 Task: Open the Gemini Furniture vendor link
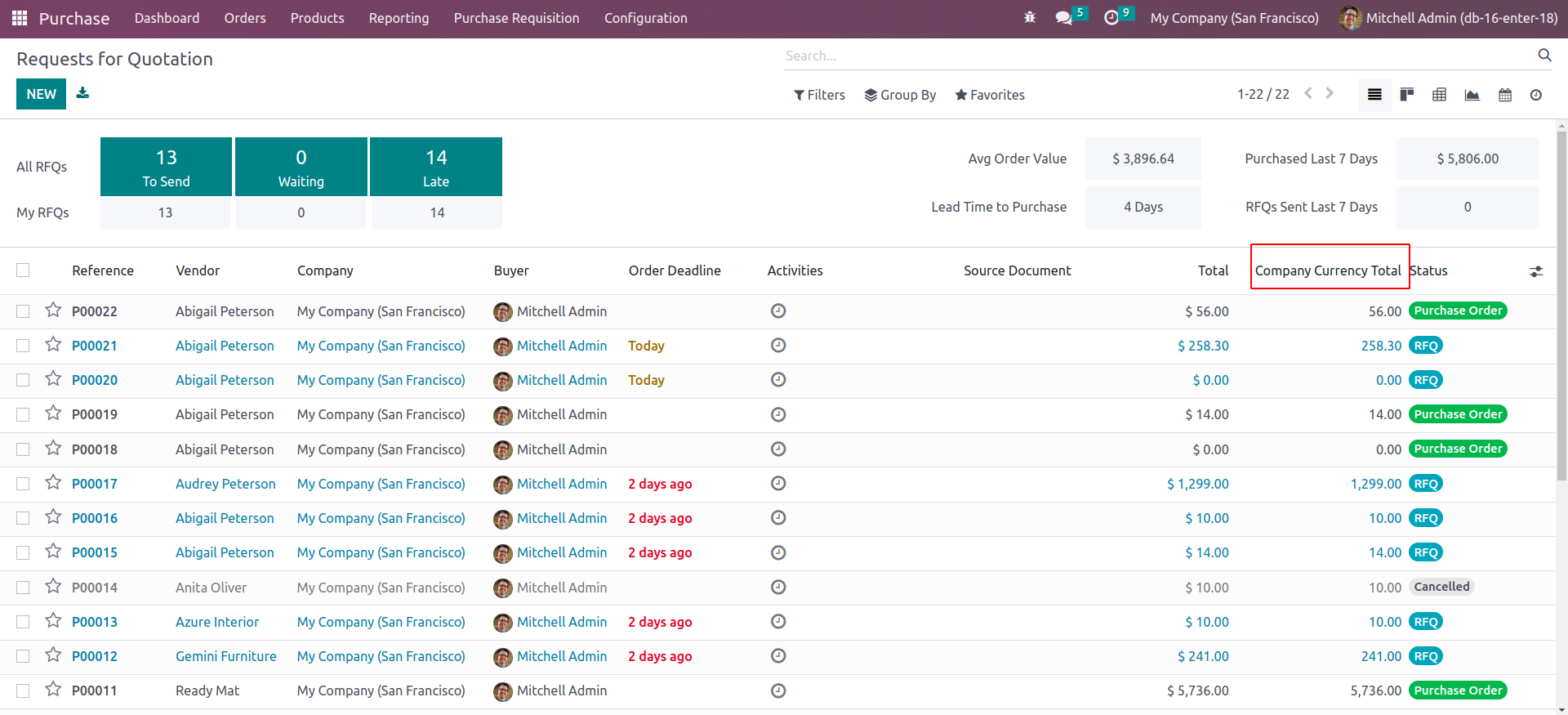(226, 656)
